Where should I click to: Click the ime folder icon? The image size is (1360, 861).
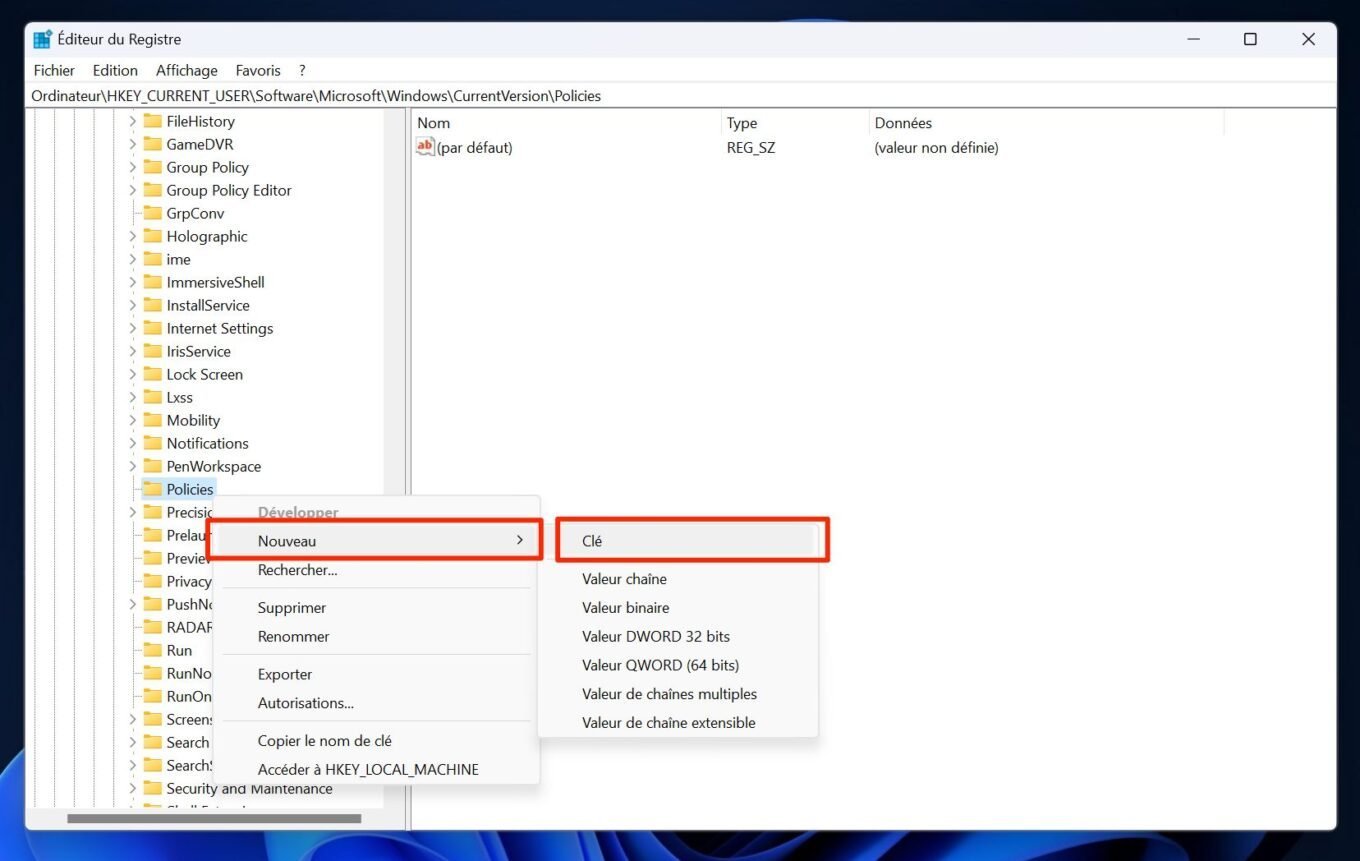pyautogui.click(x=152, y=259)
